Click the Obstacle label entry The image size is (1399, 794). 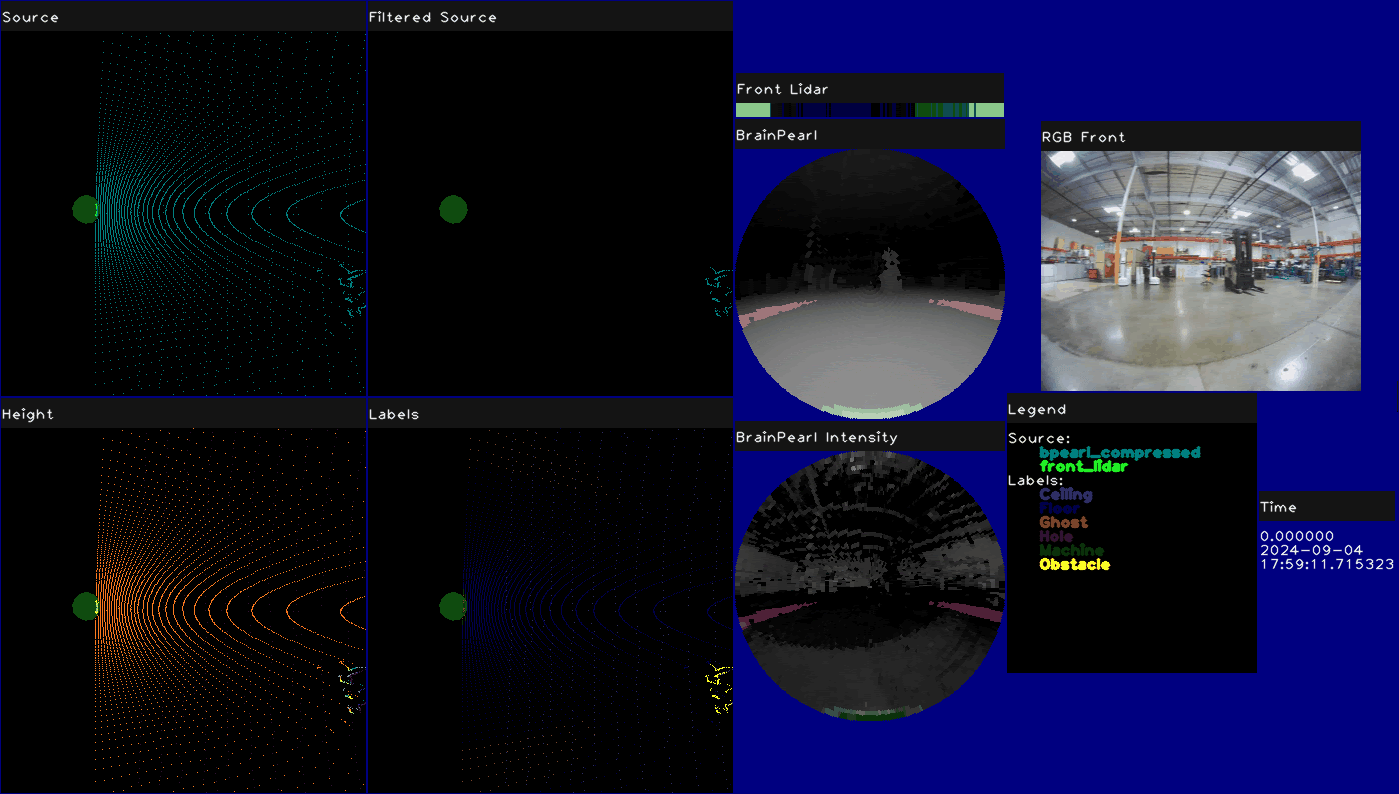coord(1074,564)
